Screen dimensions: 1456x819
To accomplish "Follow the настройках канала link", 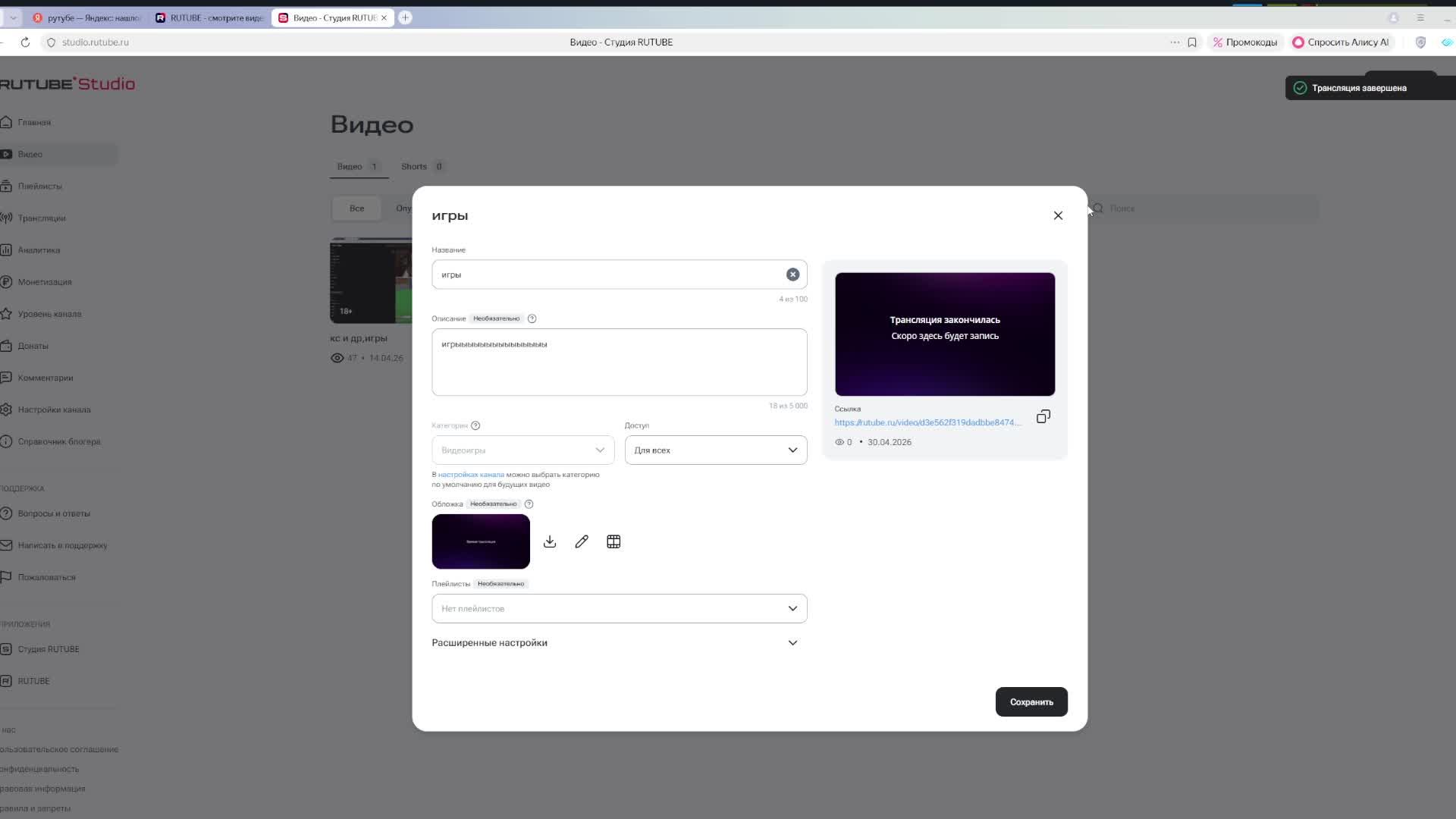I will tap(471, 475).
